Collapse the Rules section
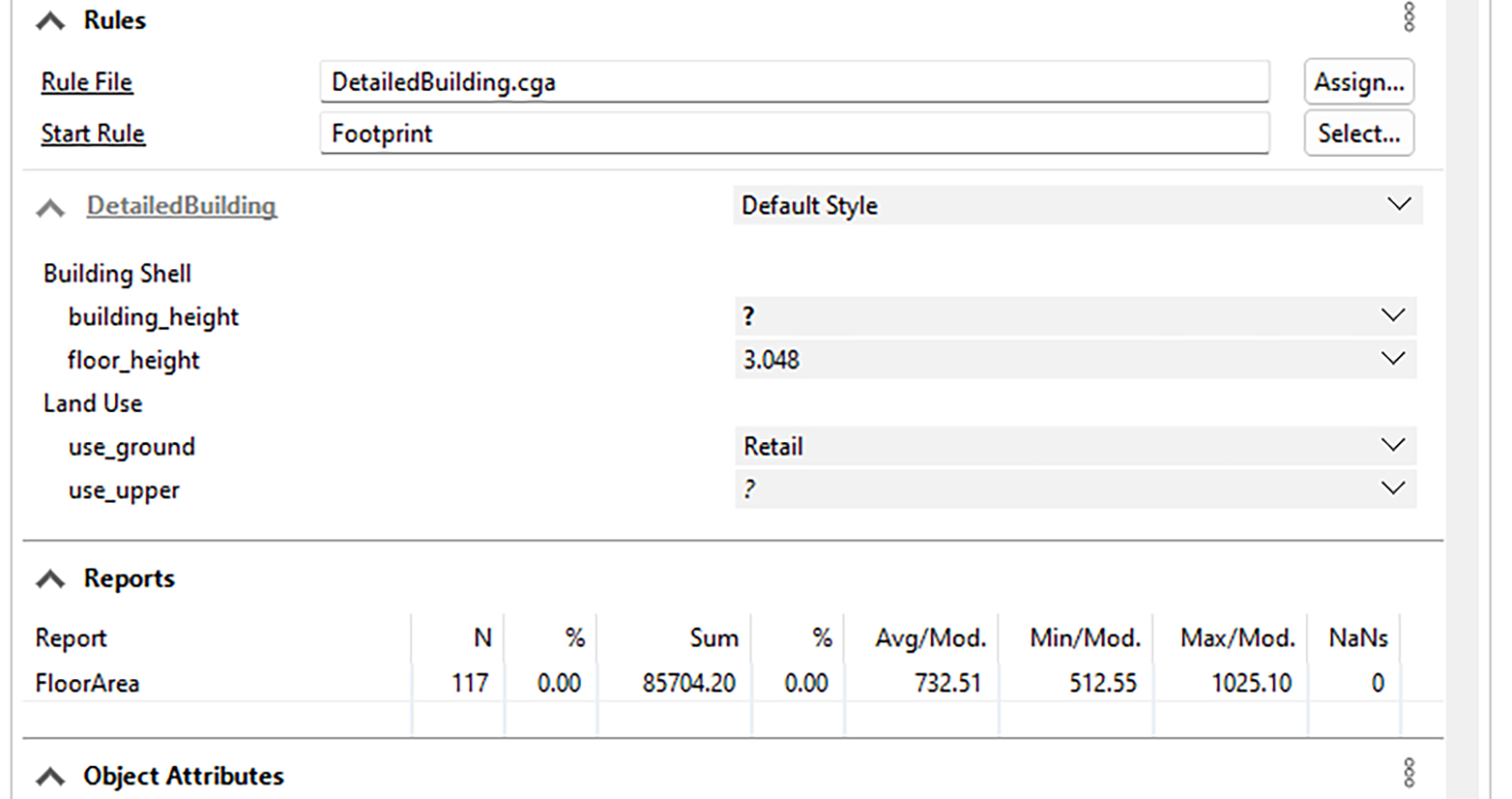 pyautogui.click(x=50, y=22)
